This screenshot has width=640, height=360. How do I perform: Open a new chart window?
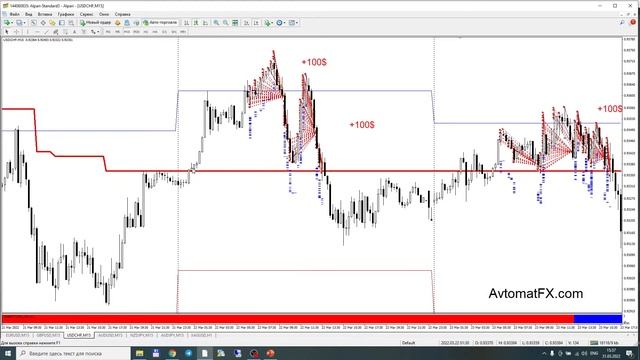[7, 23]
